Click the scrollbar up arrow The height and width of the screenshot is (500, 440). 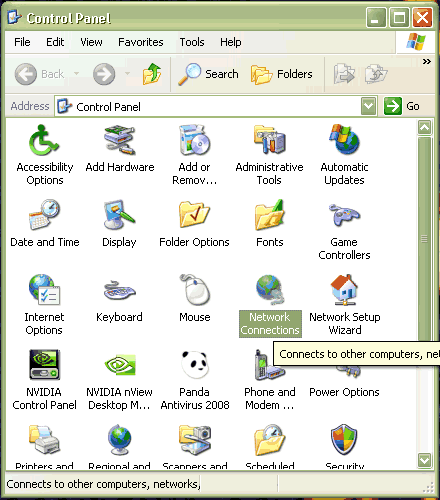tap(425, 127)
